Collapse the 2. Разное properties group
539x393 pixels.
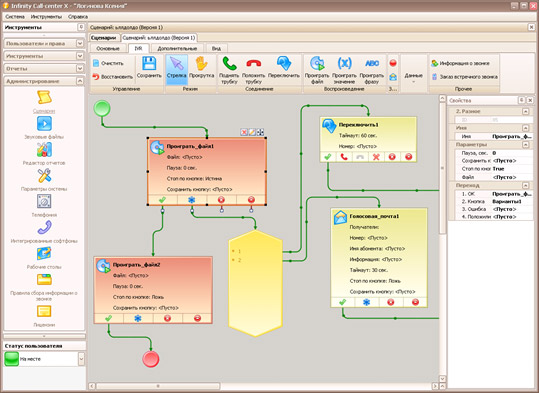(526, 111)
